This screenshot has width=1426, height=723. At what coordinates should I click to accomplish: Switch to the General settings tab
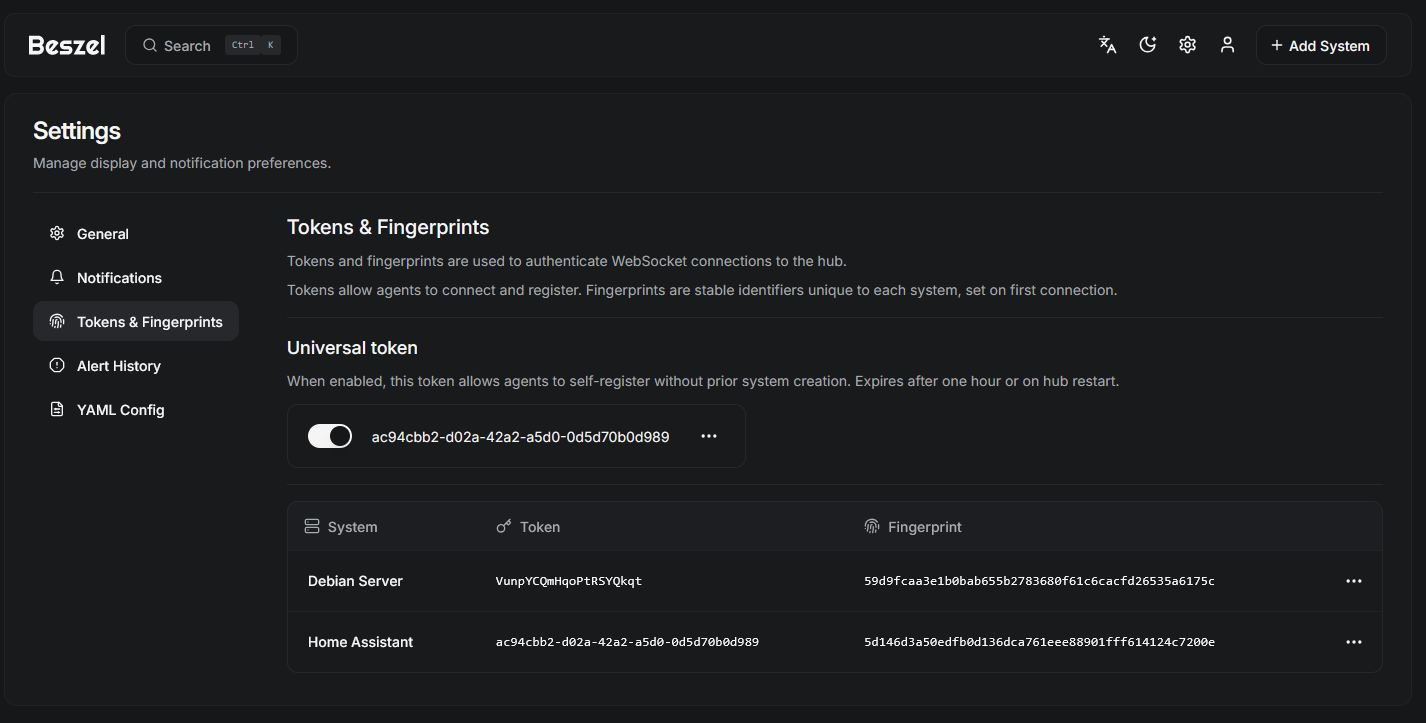pyautogui.click(x=103, y=234)
